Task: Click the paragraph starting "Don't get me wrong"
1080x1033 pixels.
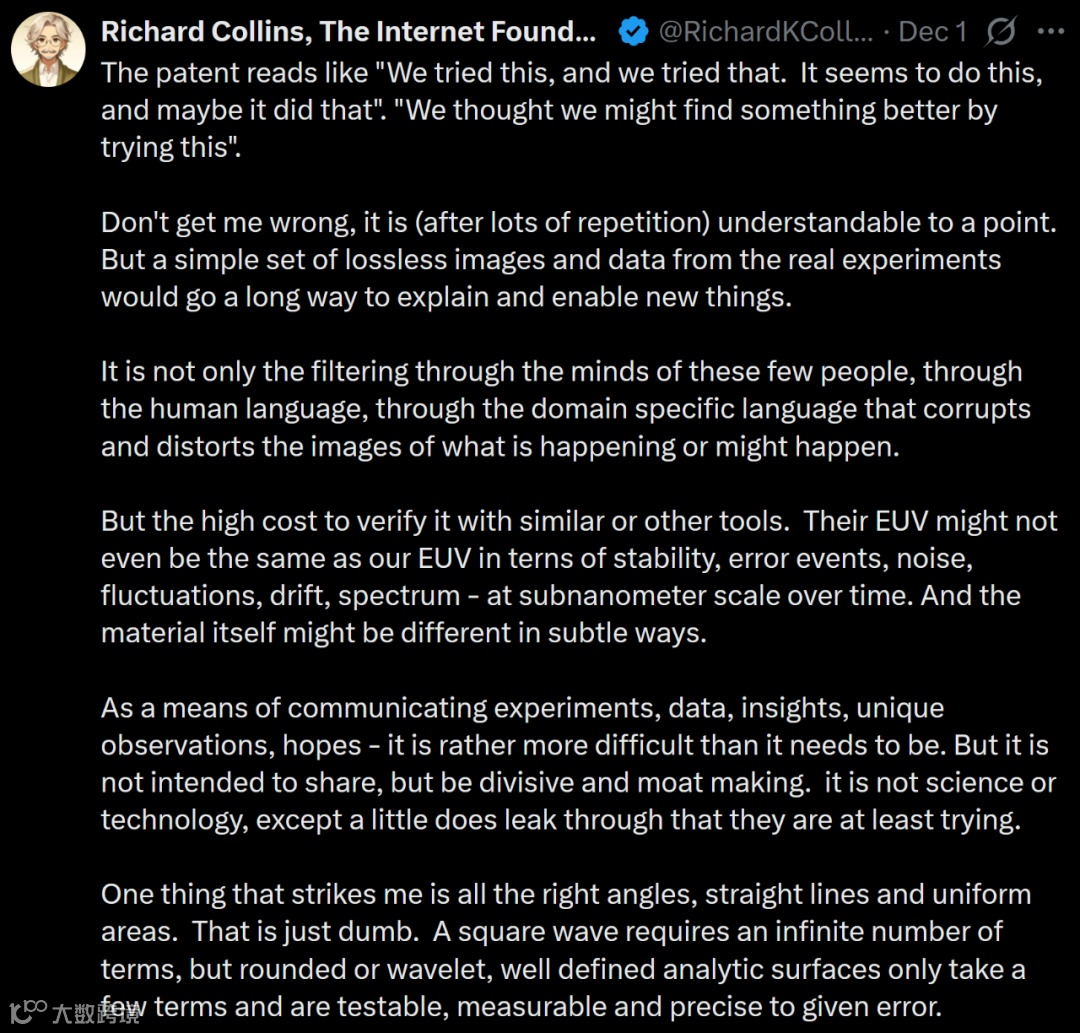Action: [x=579, y=260]
